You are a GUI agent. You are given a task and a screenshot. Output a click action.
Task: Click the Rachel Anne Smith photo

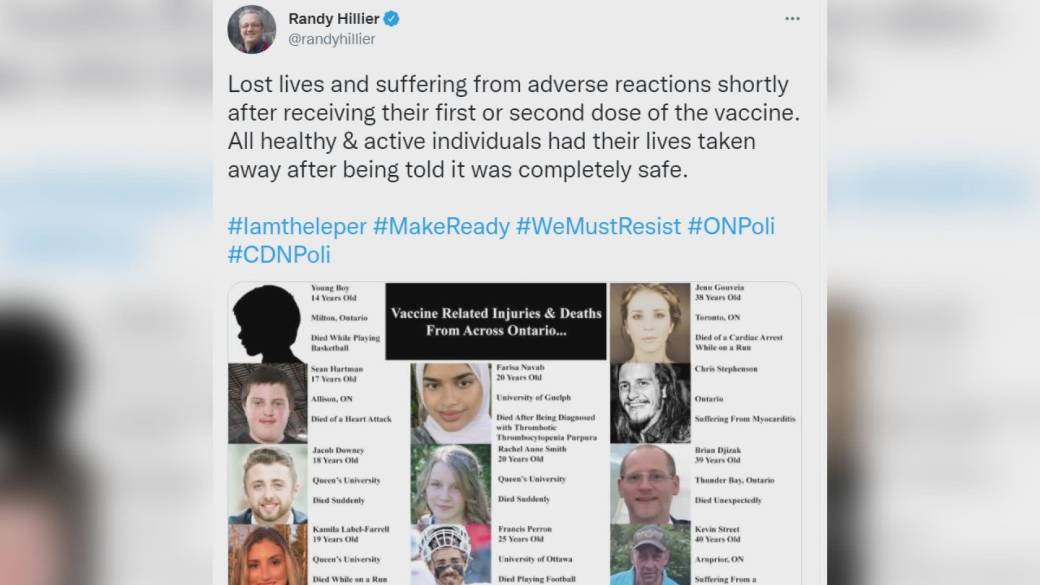(451, 484)
